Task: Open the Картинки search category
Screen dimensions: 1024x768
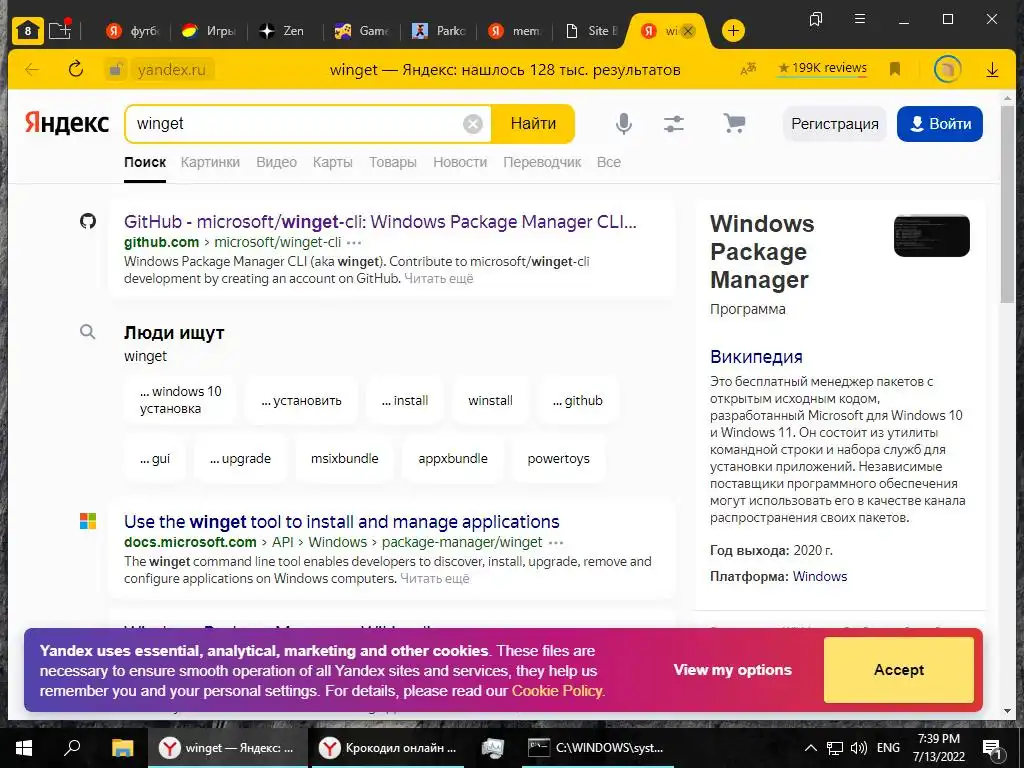Action: point(210,162)
